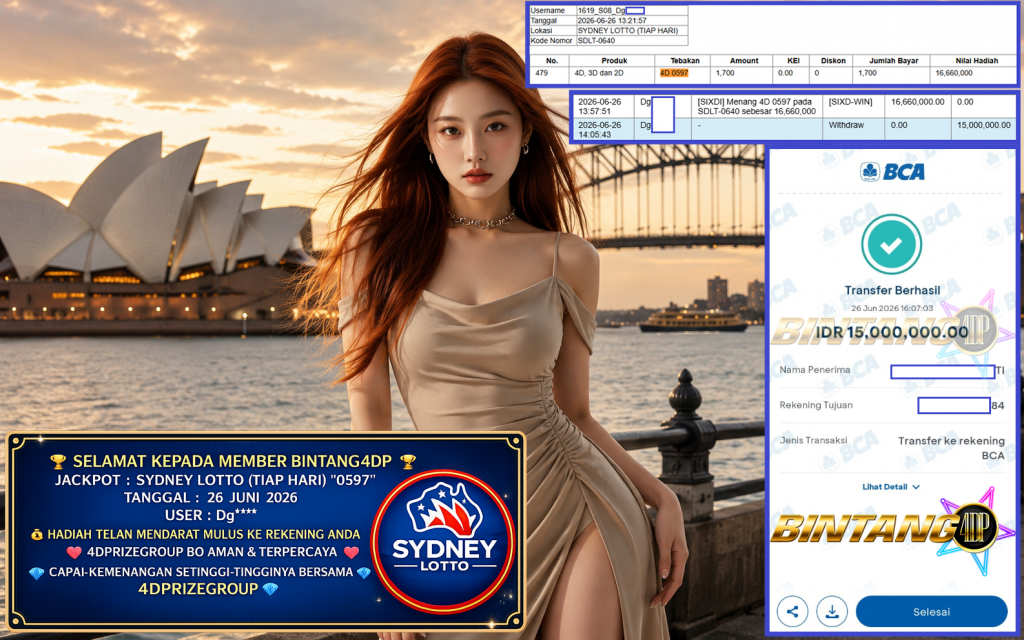
Task: Expand Lihat Detail chevron
Action: coord(916,487)
